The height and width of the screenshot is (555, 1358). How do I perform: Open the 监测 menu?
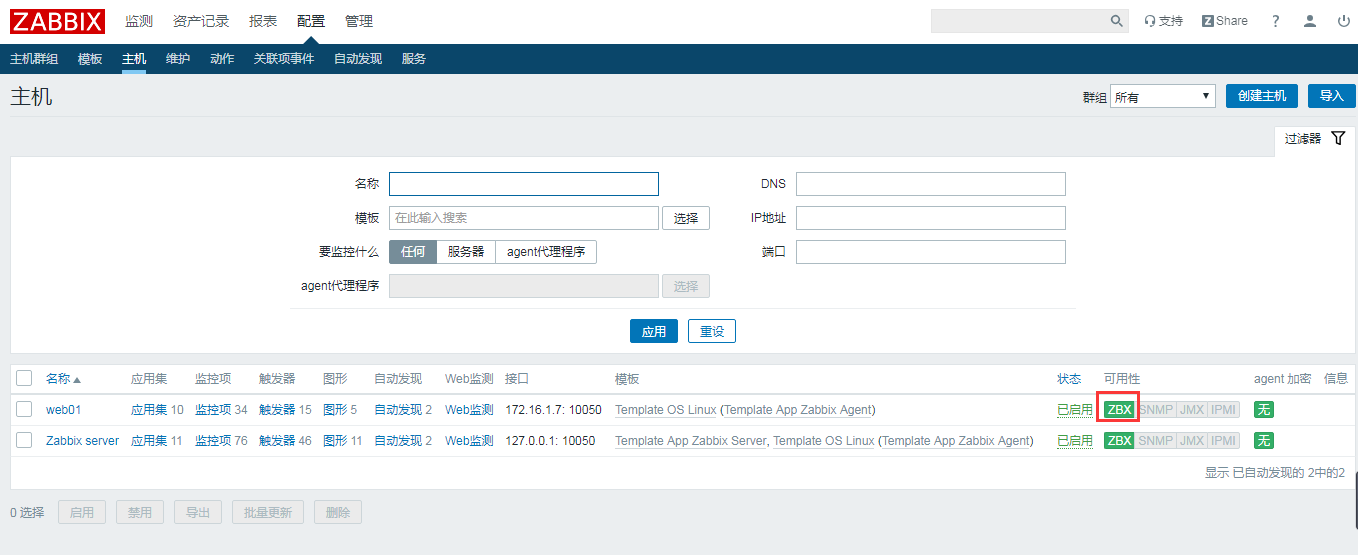click(139, 21)
